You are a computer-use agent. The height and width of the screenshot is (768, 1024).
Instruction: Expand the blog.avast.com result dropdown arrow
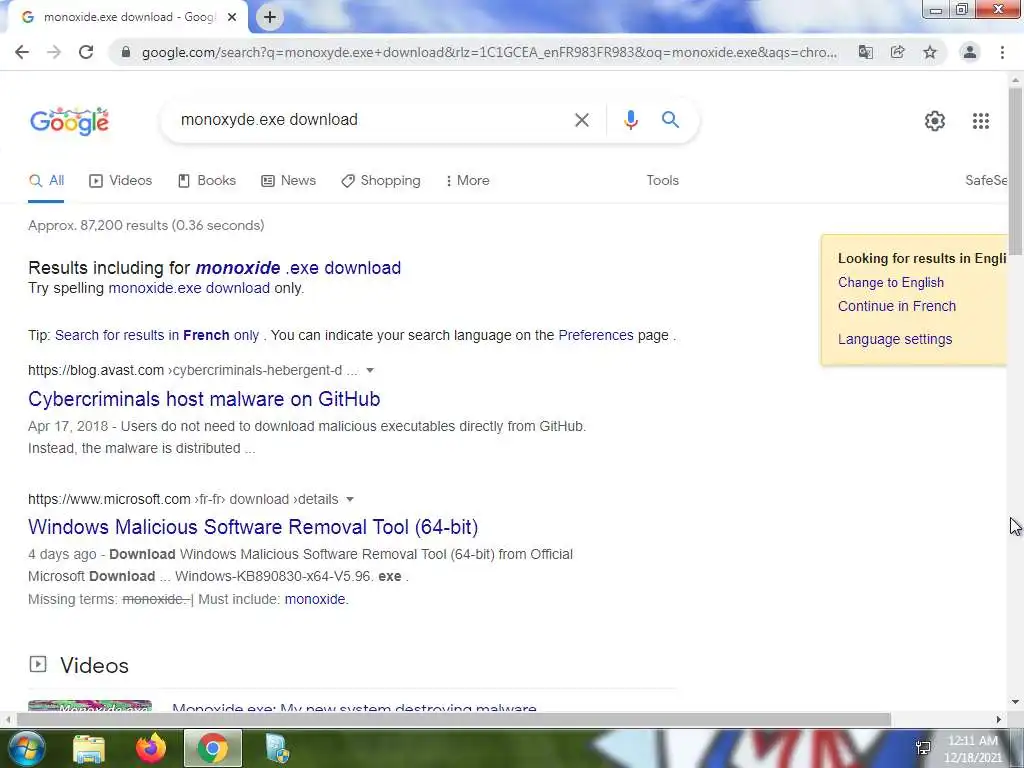[x=370, y=370]
